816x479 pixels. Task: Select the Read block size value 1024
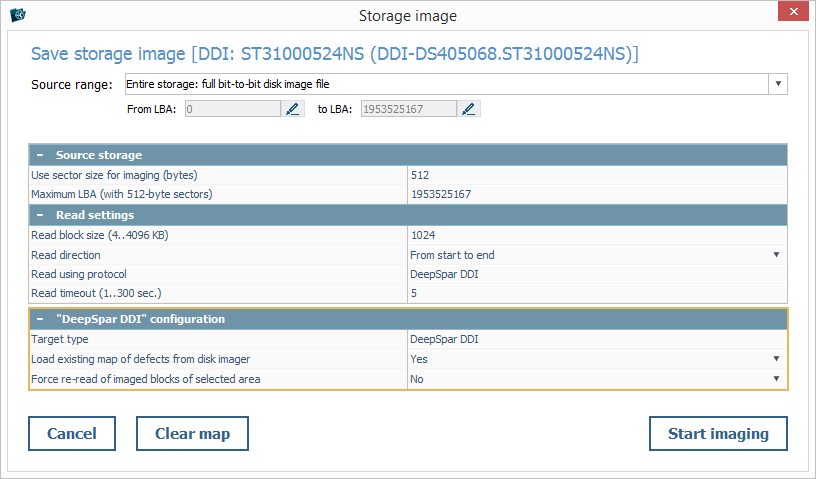596,235
